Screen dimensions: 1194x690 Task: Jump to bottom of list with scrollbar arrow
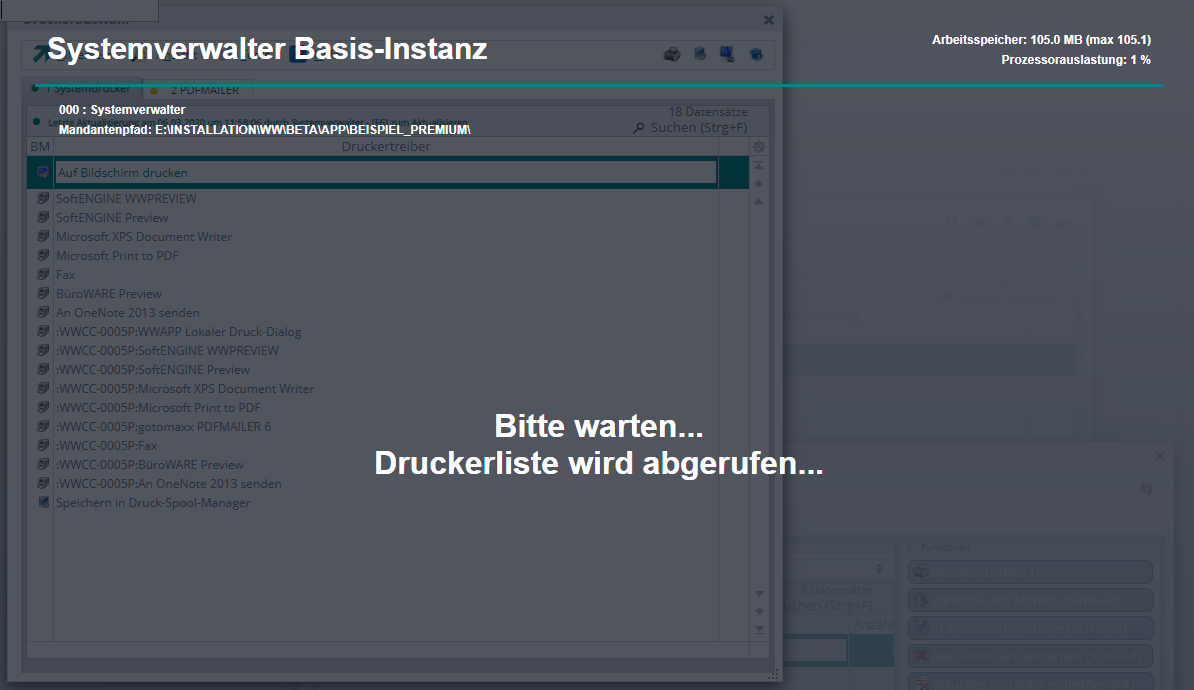[x=759, y=629]
